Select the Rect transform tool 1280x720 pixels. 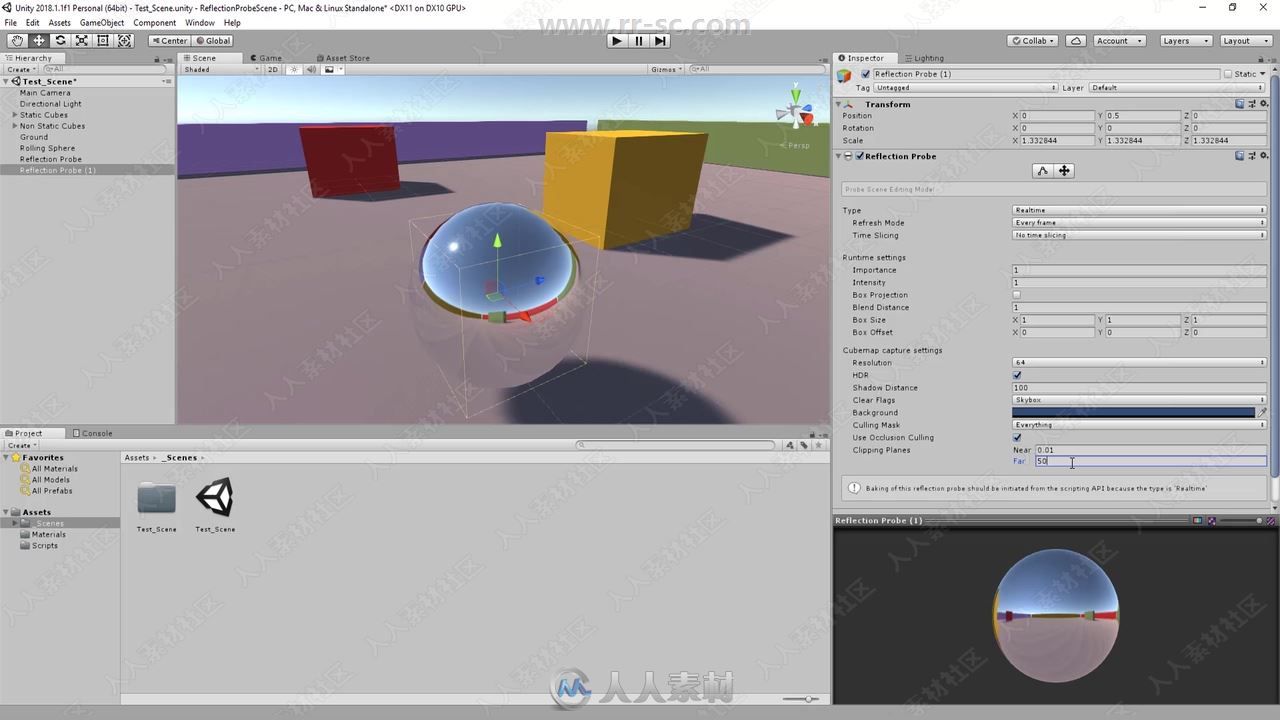[x=103, y=41]
